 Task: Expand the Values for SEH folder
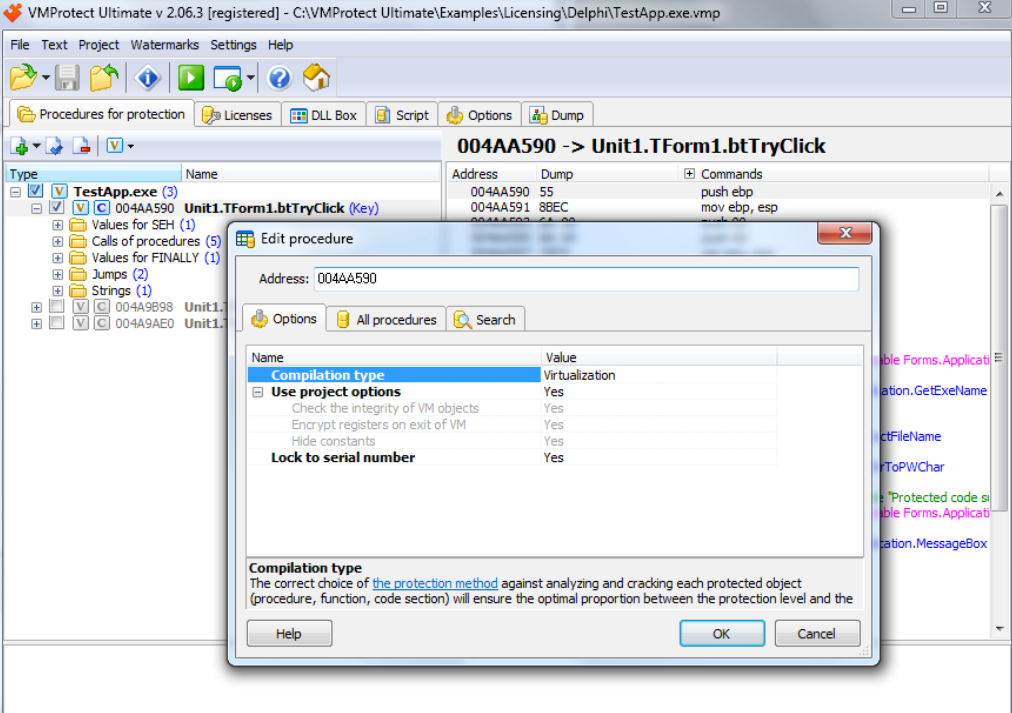click(57, 225)
